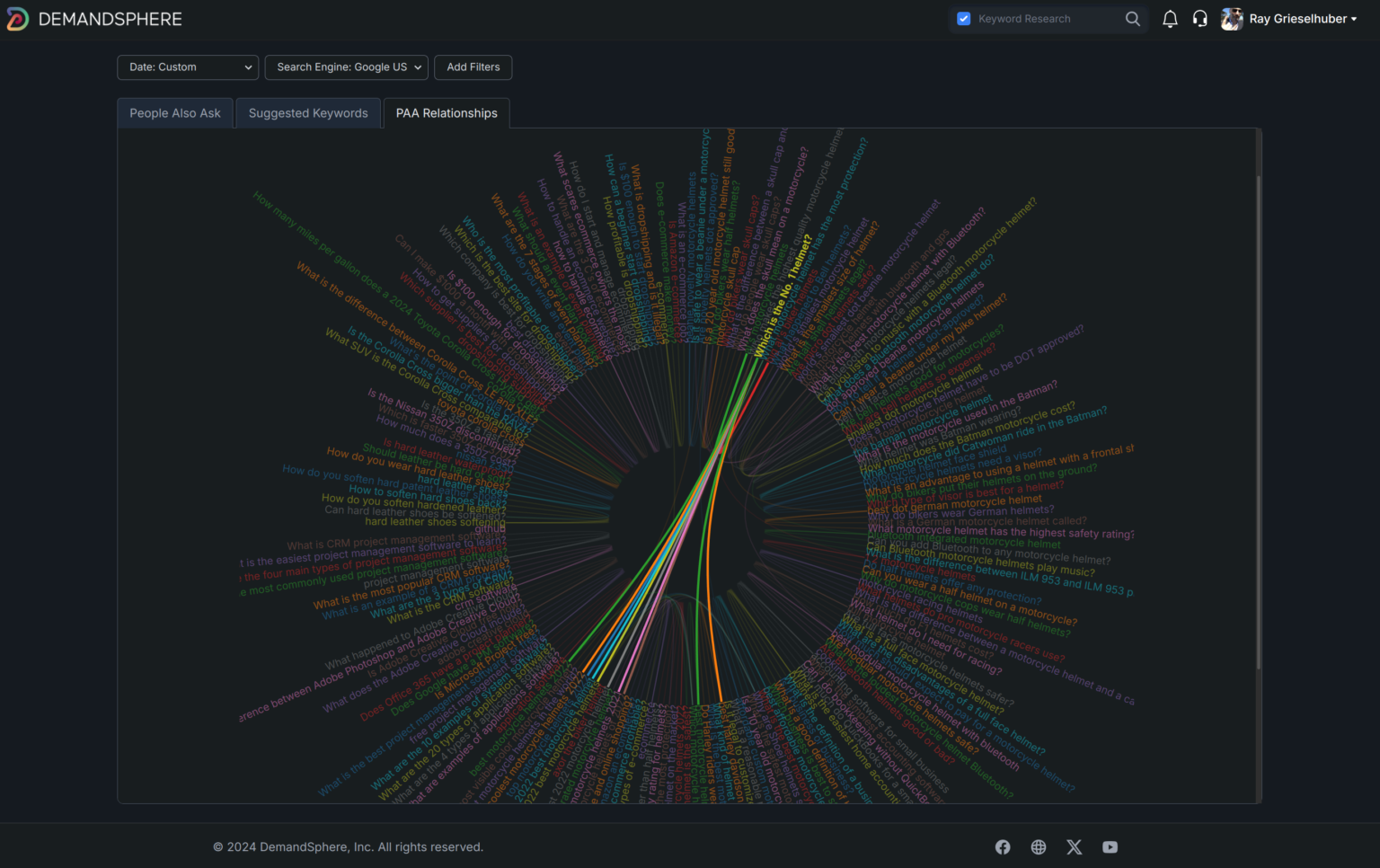Open the YouTube footer icon
1380x868 pixels.
pyautogui.click(x=1110, y=847)
